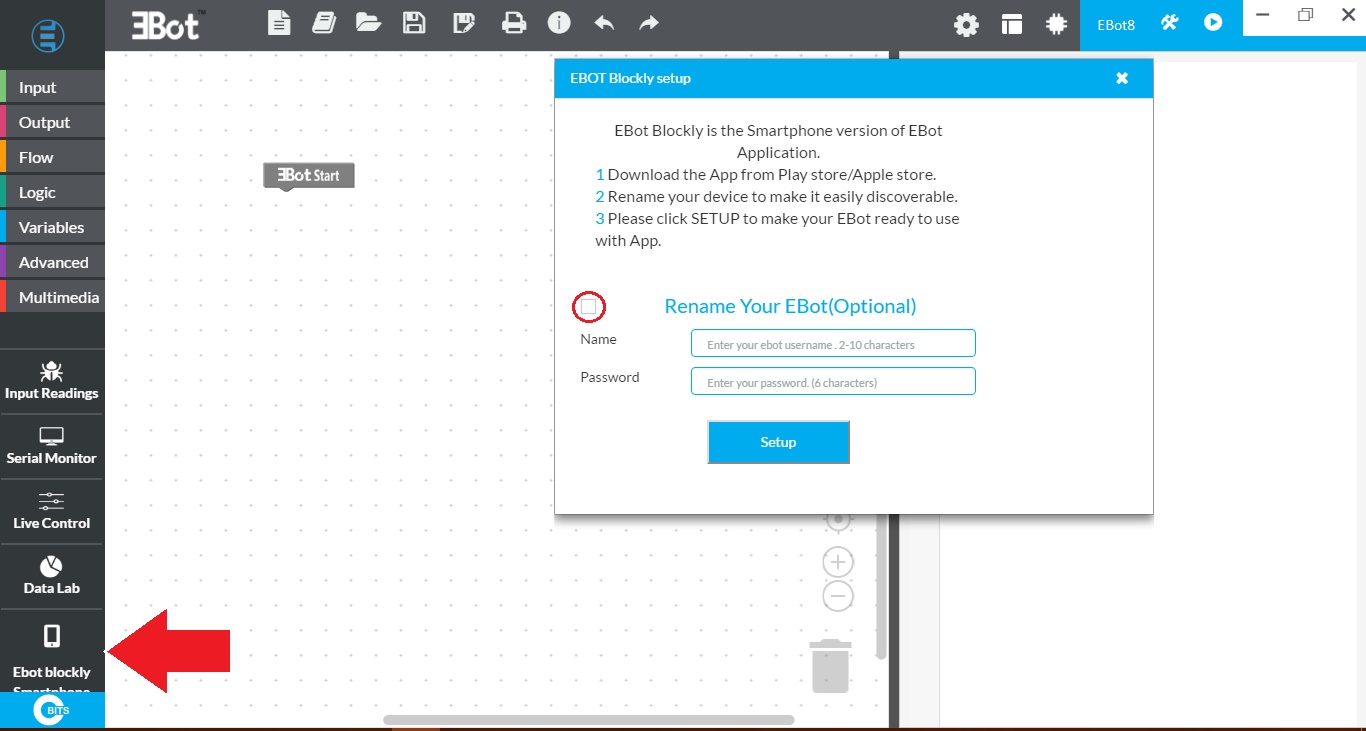This screenshot has height=731, width=1366.
Task: Click the Open folder icon
Action: tap(369, 22)
